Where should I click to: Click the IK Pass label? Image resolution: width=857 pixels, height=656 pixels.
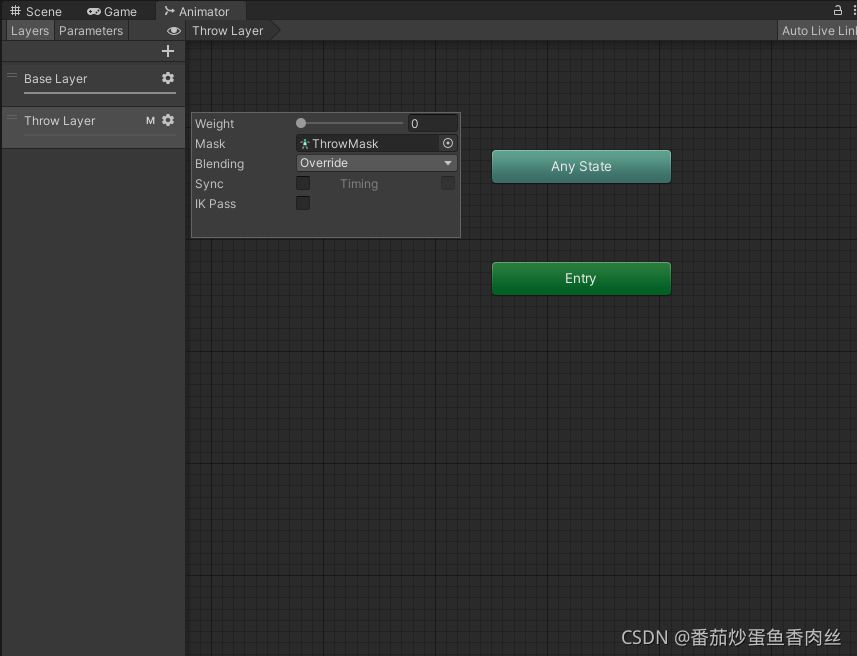click(216, 204)
